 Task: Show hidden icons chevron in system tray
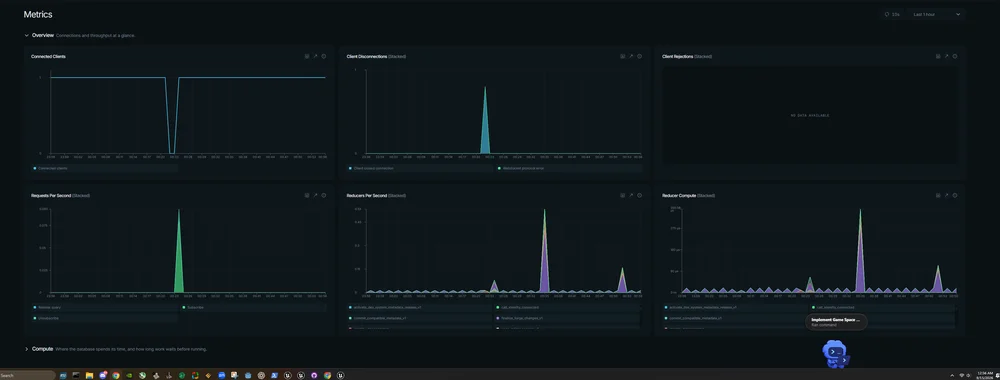tap(952, 376)
